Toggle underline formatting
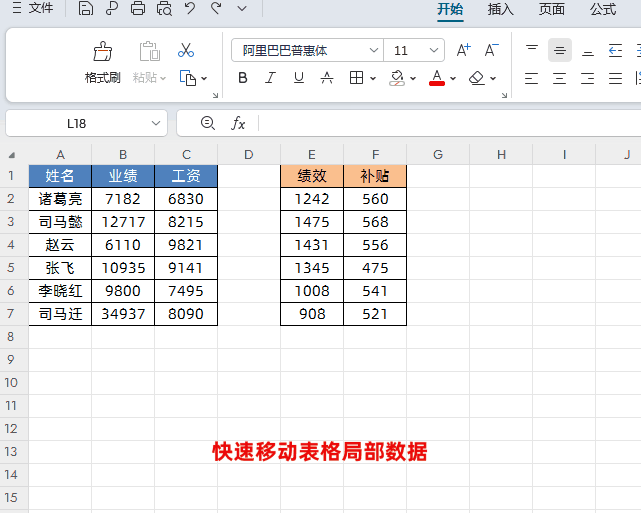Viewport: 641px width, 513px height. (299, 78)
